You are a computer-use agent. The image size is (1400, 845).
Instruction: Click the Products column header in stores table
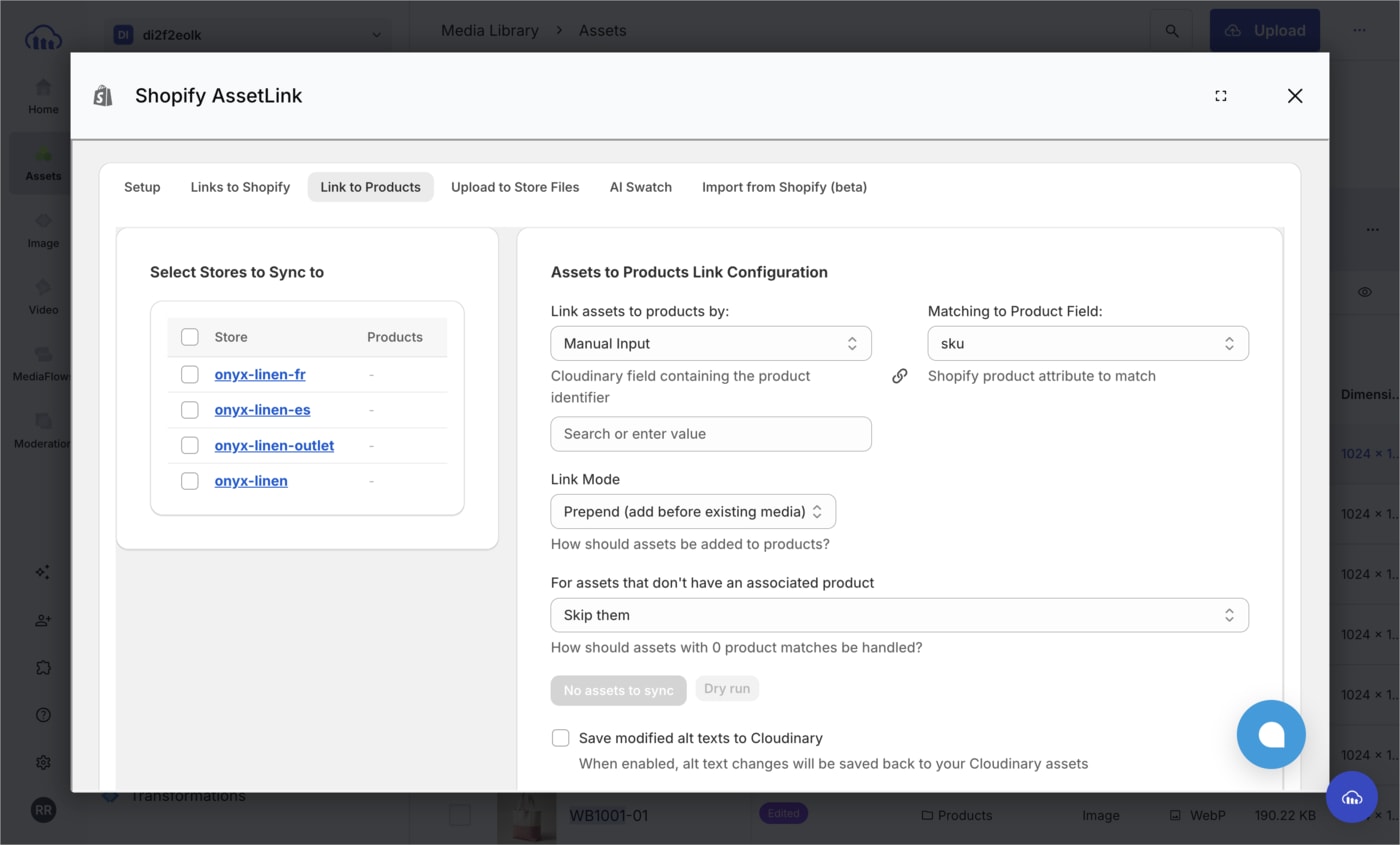(x=395, y=337)
